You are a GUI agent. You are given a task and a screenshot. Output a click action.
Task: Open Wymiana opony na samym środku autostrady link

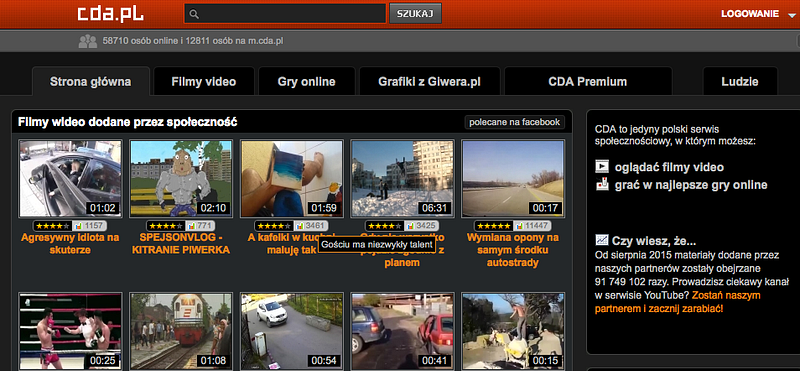point(513,251)
